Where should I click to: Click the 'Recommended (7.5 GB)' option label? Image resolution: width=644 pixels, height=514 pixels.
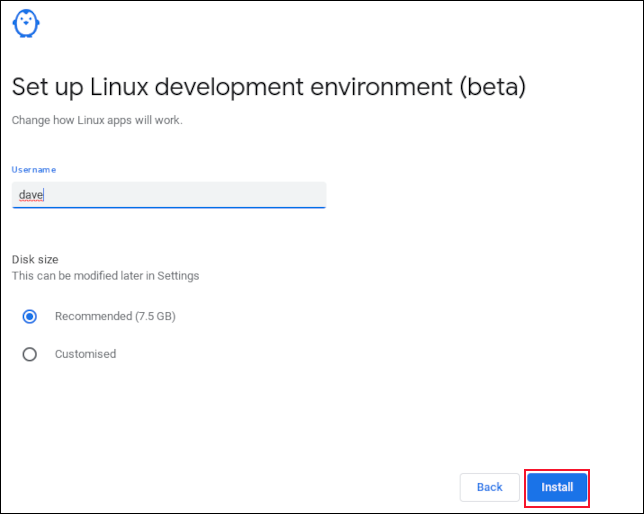(115, 316)
